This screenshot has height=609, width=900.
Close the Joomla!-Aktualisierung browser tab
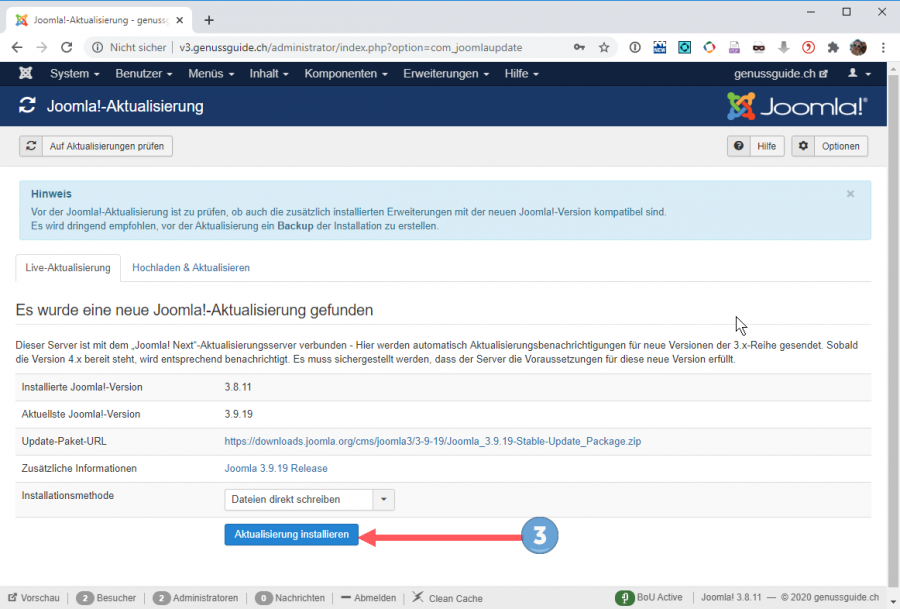[x=180, y=20]
